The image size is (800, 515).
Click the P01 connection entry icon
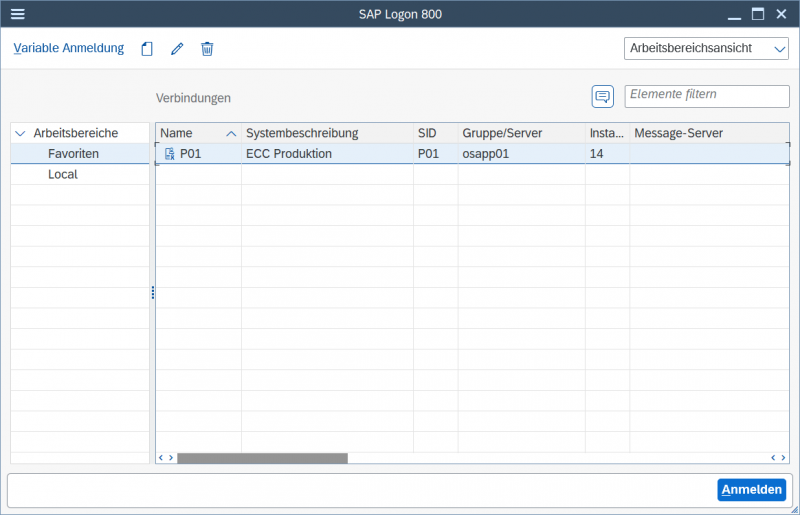(169, 154)
